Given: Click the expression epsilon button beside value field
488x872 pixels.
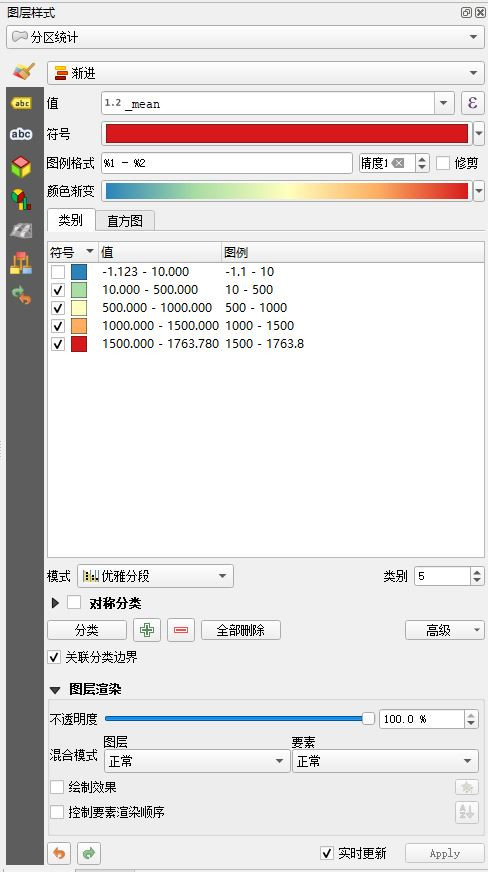Looking at the screenshot, I should click(x=473, y=103).
